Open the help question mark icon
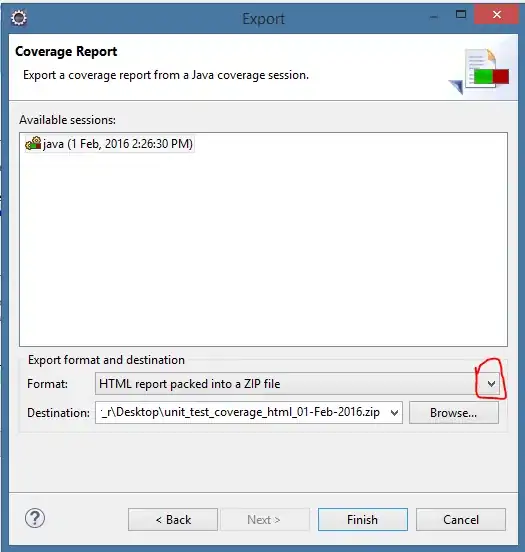 pos(35,518)
